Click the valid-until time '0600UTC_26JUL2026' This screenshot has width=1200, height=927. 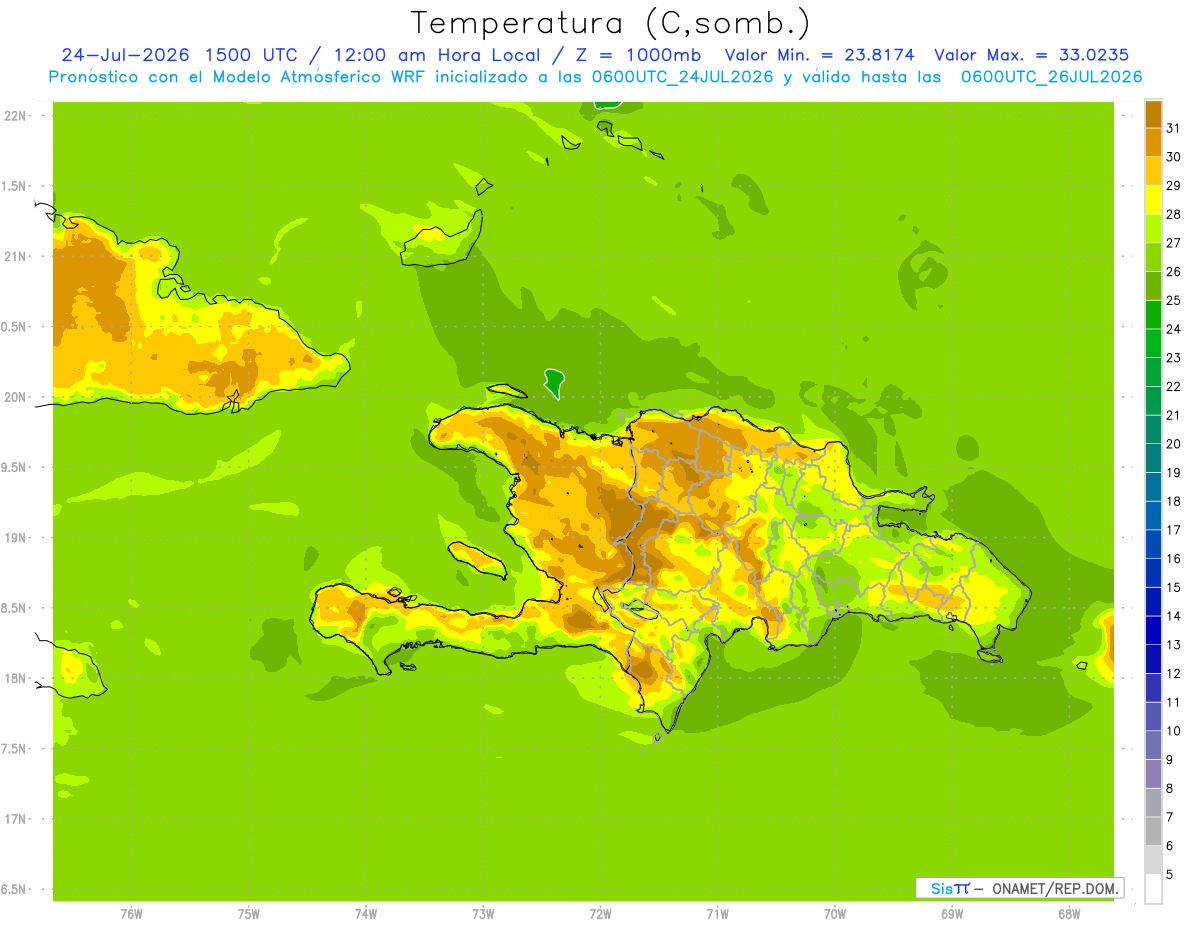click(x=1052, y=77)
